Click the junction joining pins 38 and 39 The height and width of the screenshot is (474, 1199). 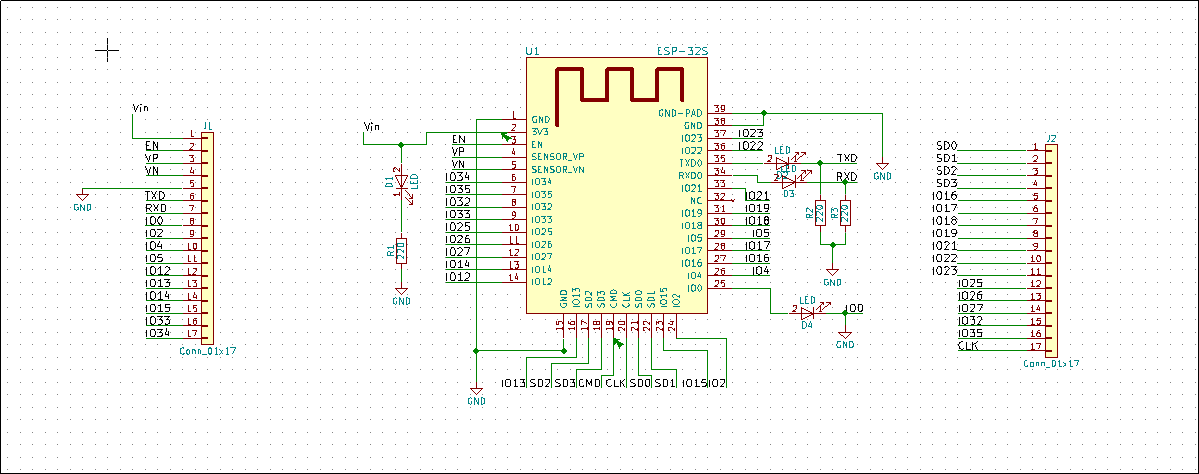(x=763, y=113)
